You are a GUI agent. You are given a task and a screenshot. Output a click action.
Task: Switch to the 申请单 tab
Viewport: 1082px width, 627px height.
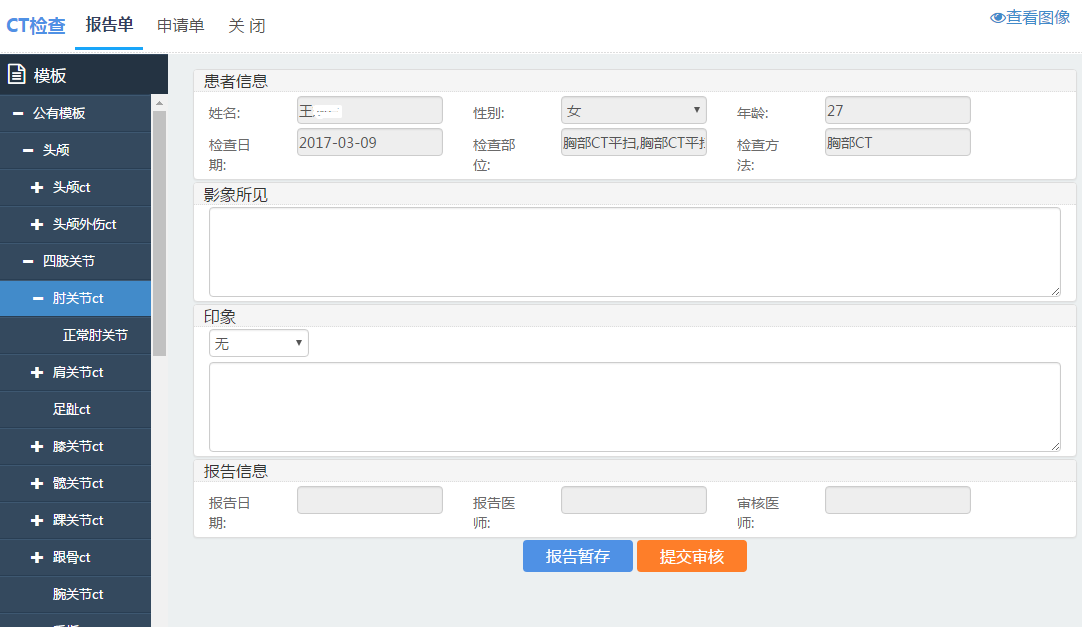pos(180,26)
